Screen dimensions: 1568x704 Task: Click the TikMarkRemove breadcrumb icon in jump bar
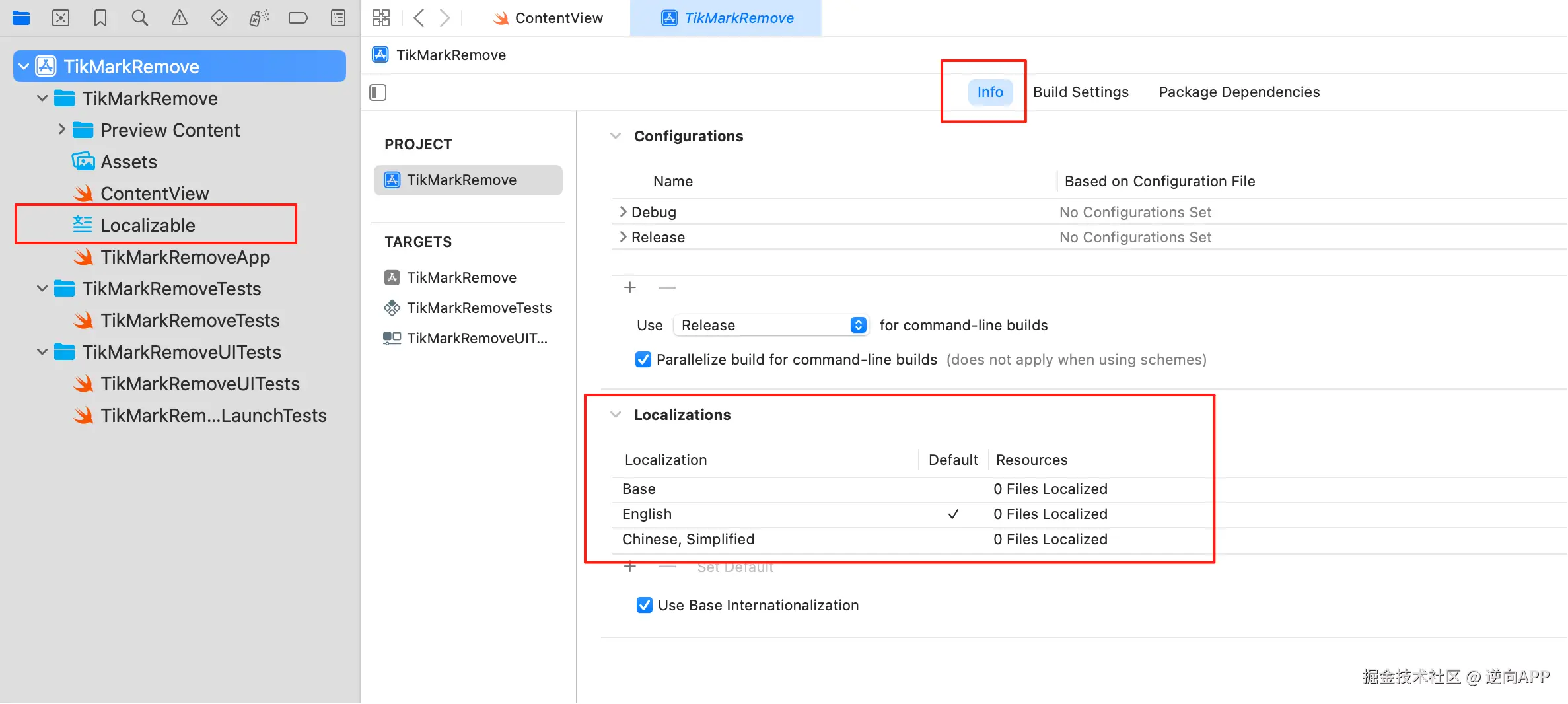coord(380,55)
